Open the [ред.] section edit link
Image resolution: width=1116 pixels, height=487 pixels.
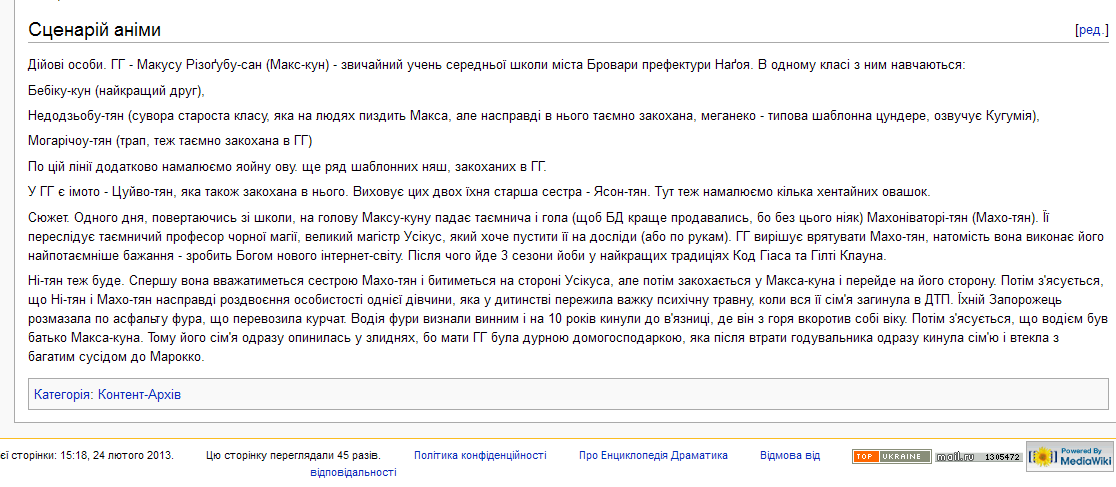point(1091,30)
